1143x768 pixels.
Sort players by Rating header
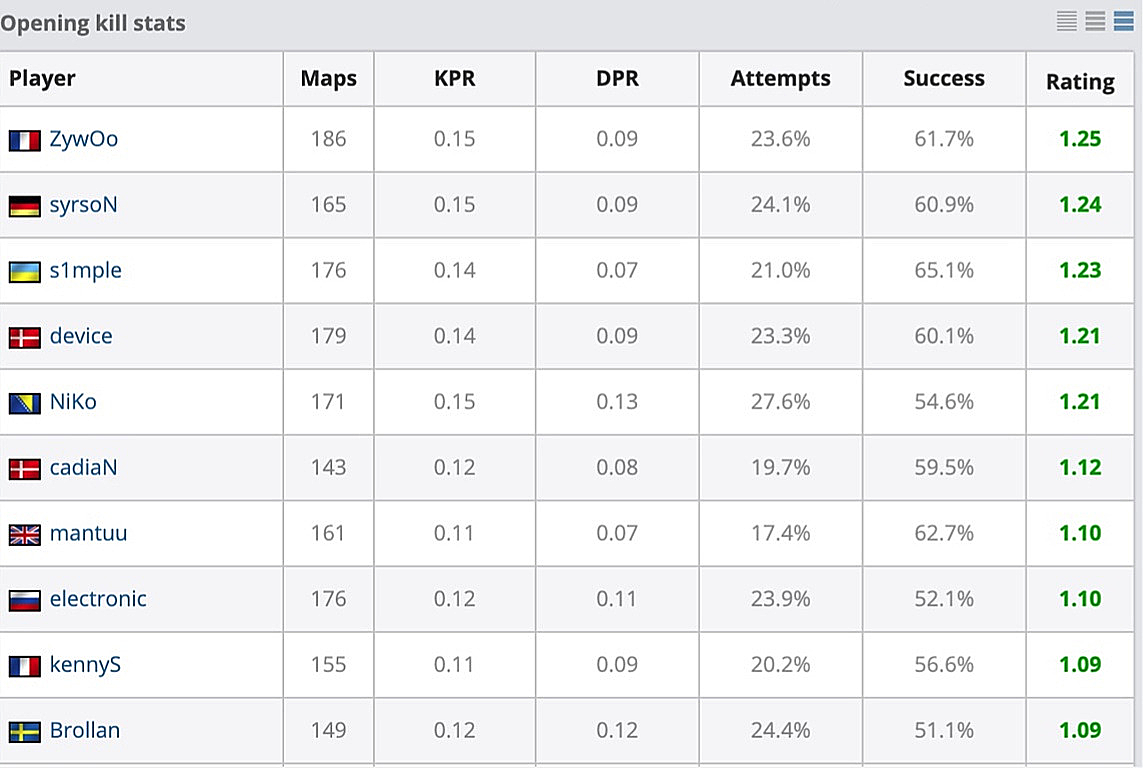pyautogui.click(x=1080, y=82)
